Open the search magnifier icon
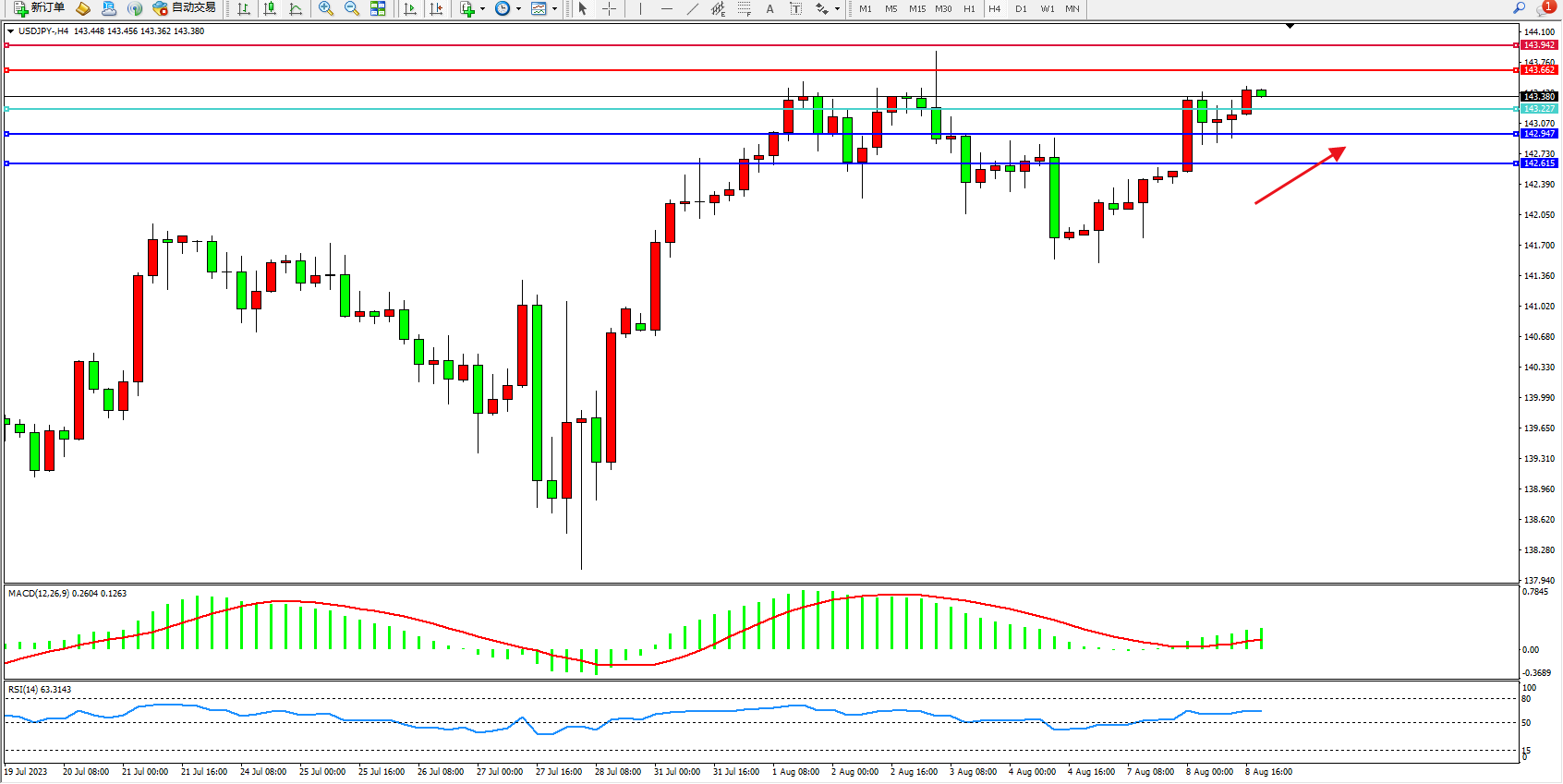 (x=1519, y=8)
